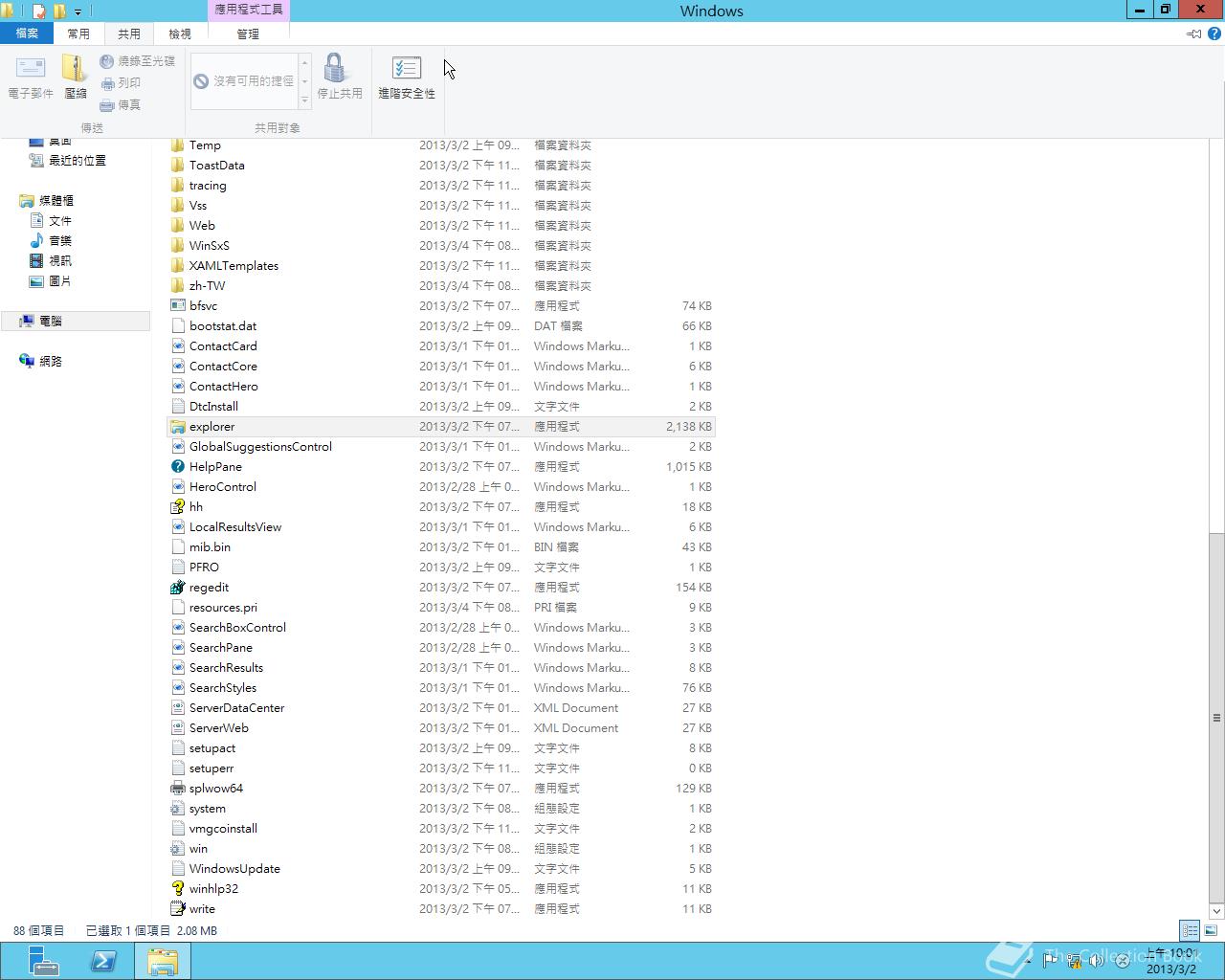Open 圖片 Pictures library

click(x=50, y=281)
